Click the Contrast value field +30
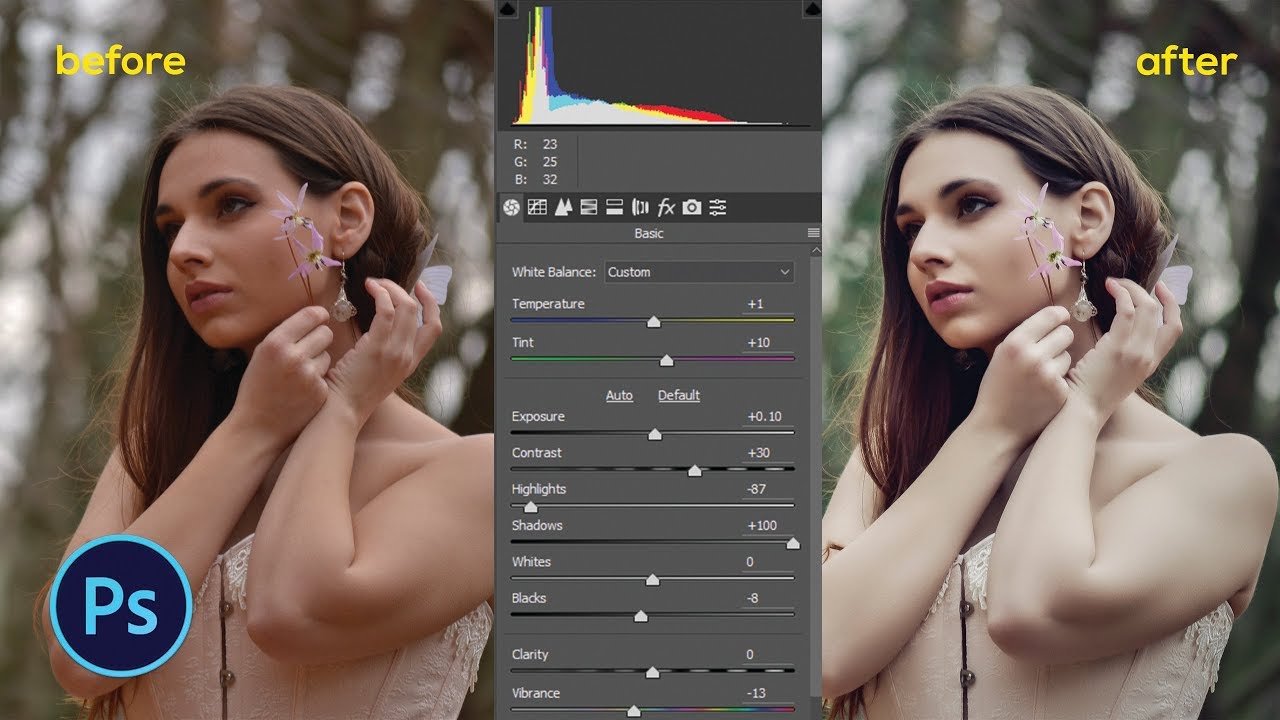Viewport: 1280px width, 720px height. tap(768, 453)
